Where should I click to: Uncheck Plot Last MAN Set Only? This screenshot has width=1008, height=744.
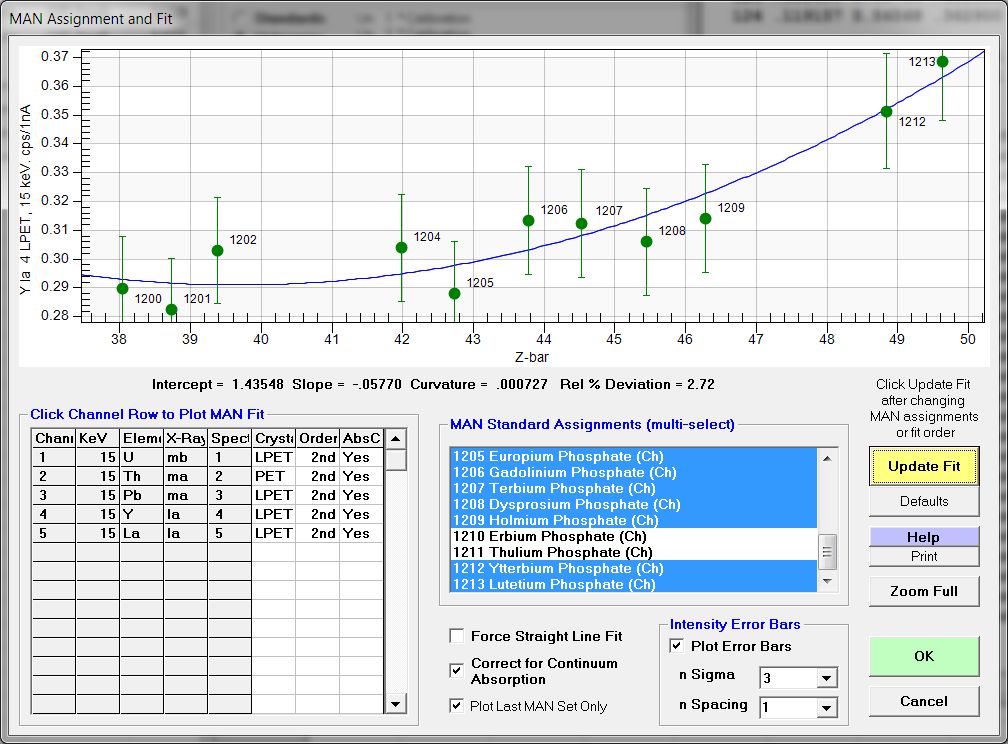click(457, 706)
